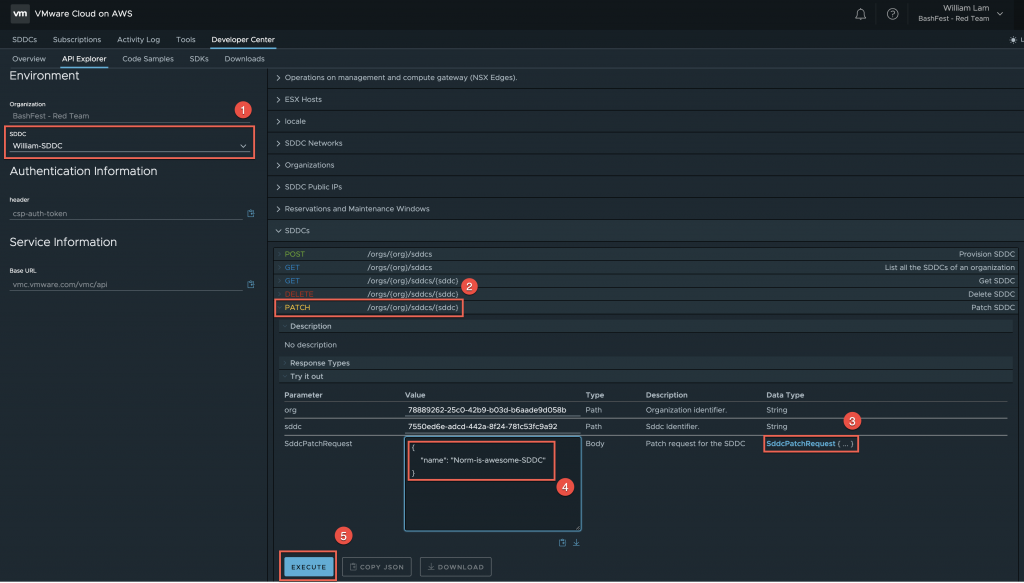Open the Activity Log tab
This screenshot has width=1024, height=583.
click(x=138, y=40)
